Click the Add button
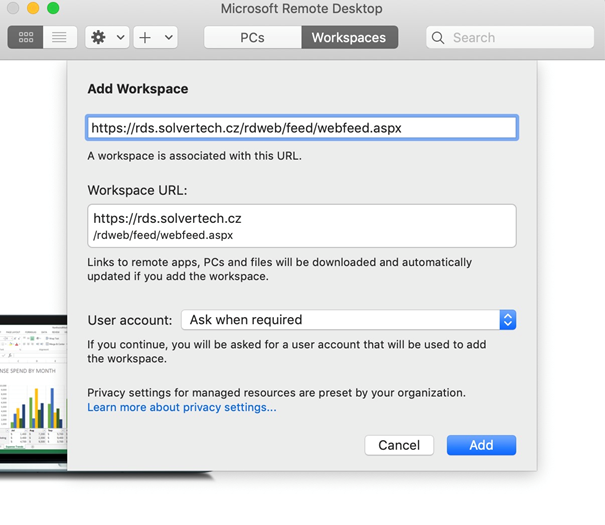 point(482,445)
